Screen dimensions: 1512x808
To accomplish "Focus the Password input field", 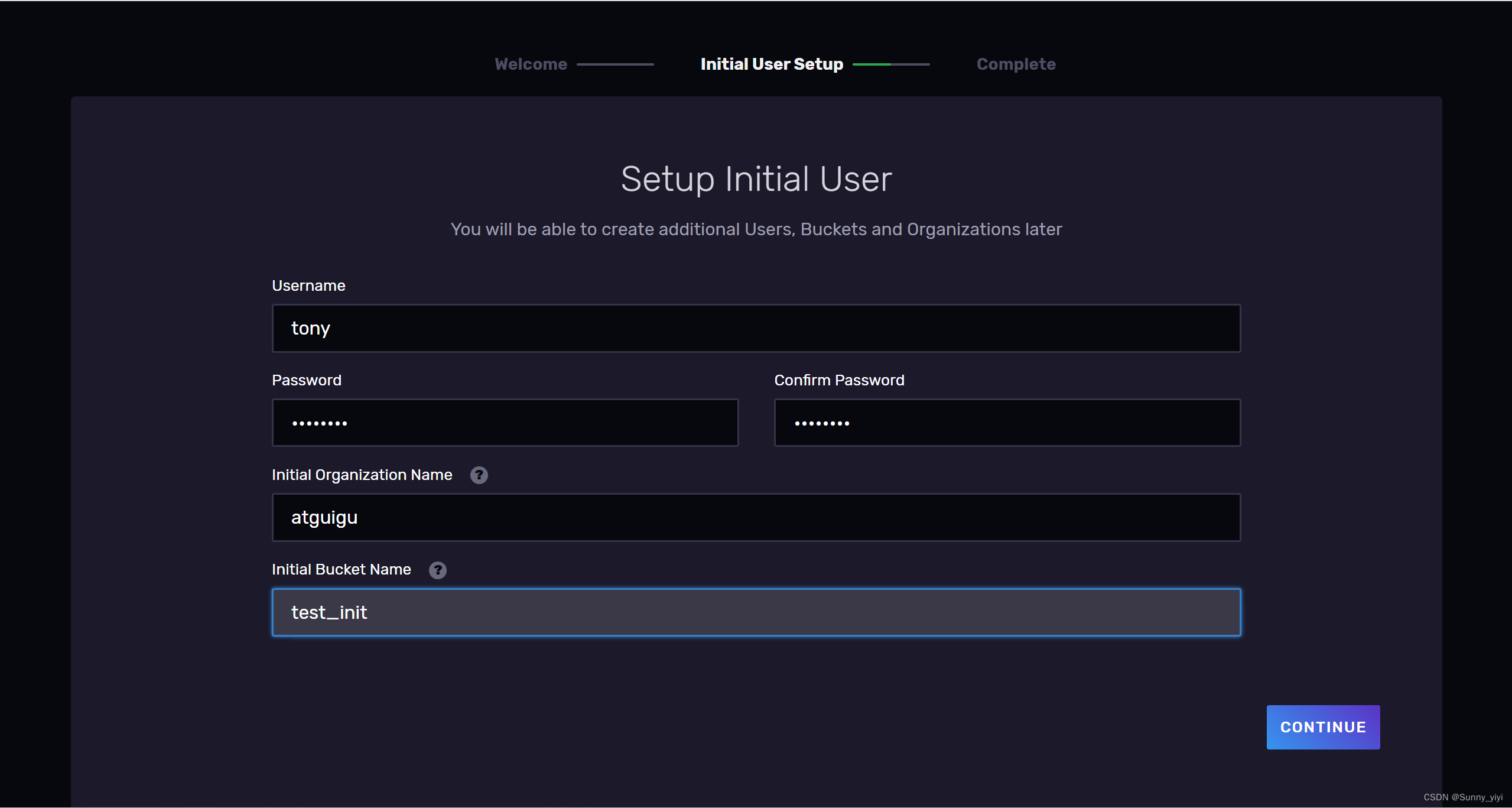I will point(505,423).
